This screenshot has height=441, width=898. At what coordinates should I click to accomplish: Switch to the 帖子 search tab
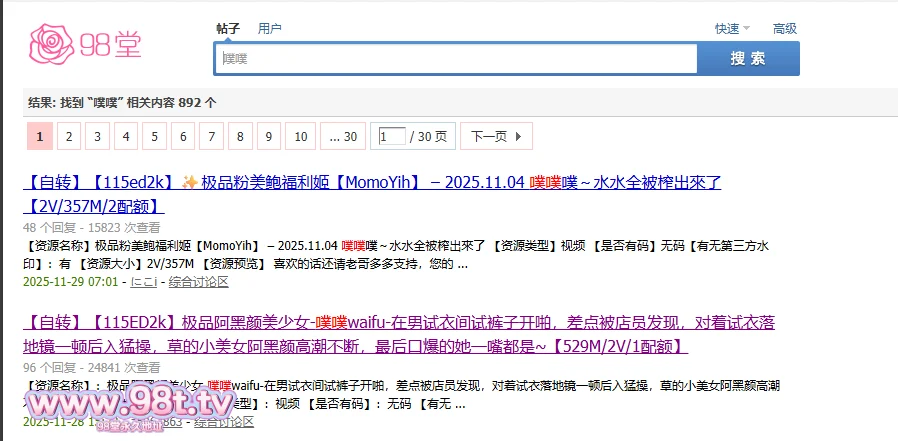click(228, 29)
